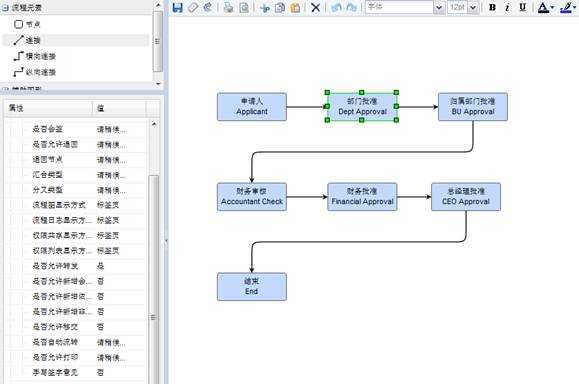579x384 pixels.
Task: Click the Print icon in toolbar
Action: point(229,7)
